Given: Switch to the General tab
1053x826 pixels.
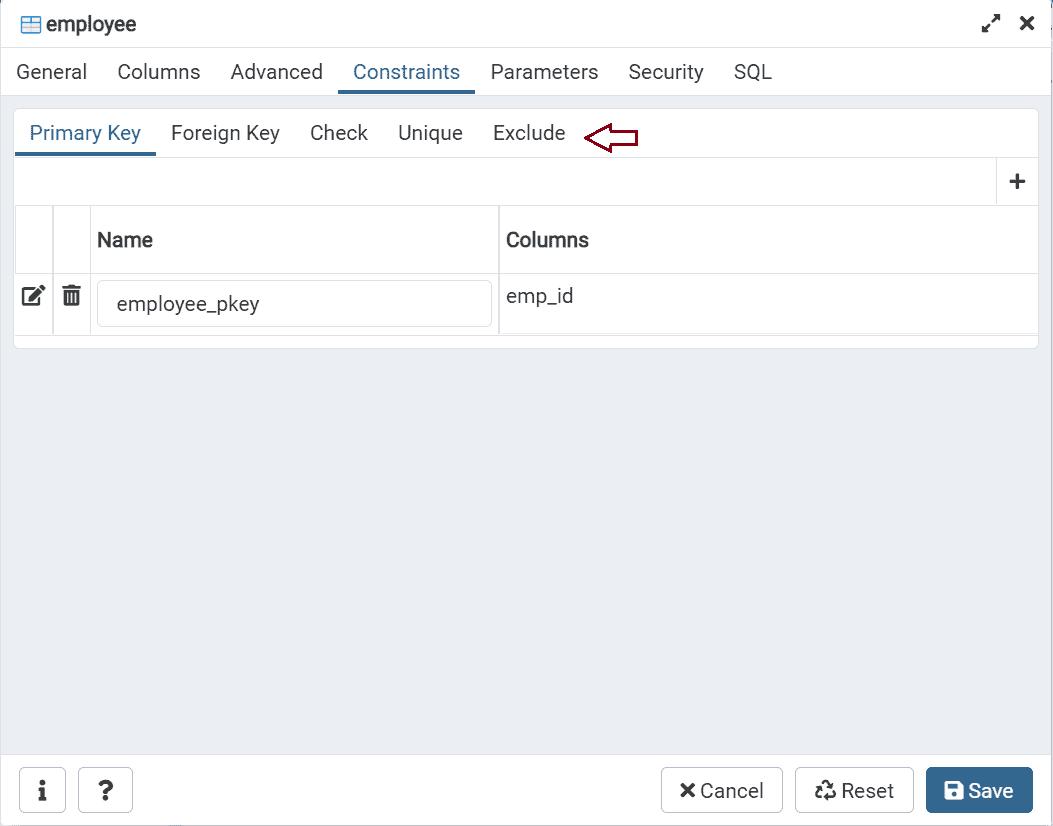Looking at the screenshot, I should [x=52, y=72].
